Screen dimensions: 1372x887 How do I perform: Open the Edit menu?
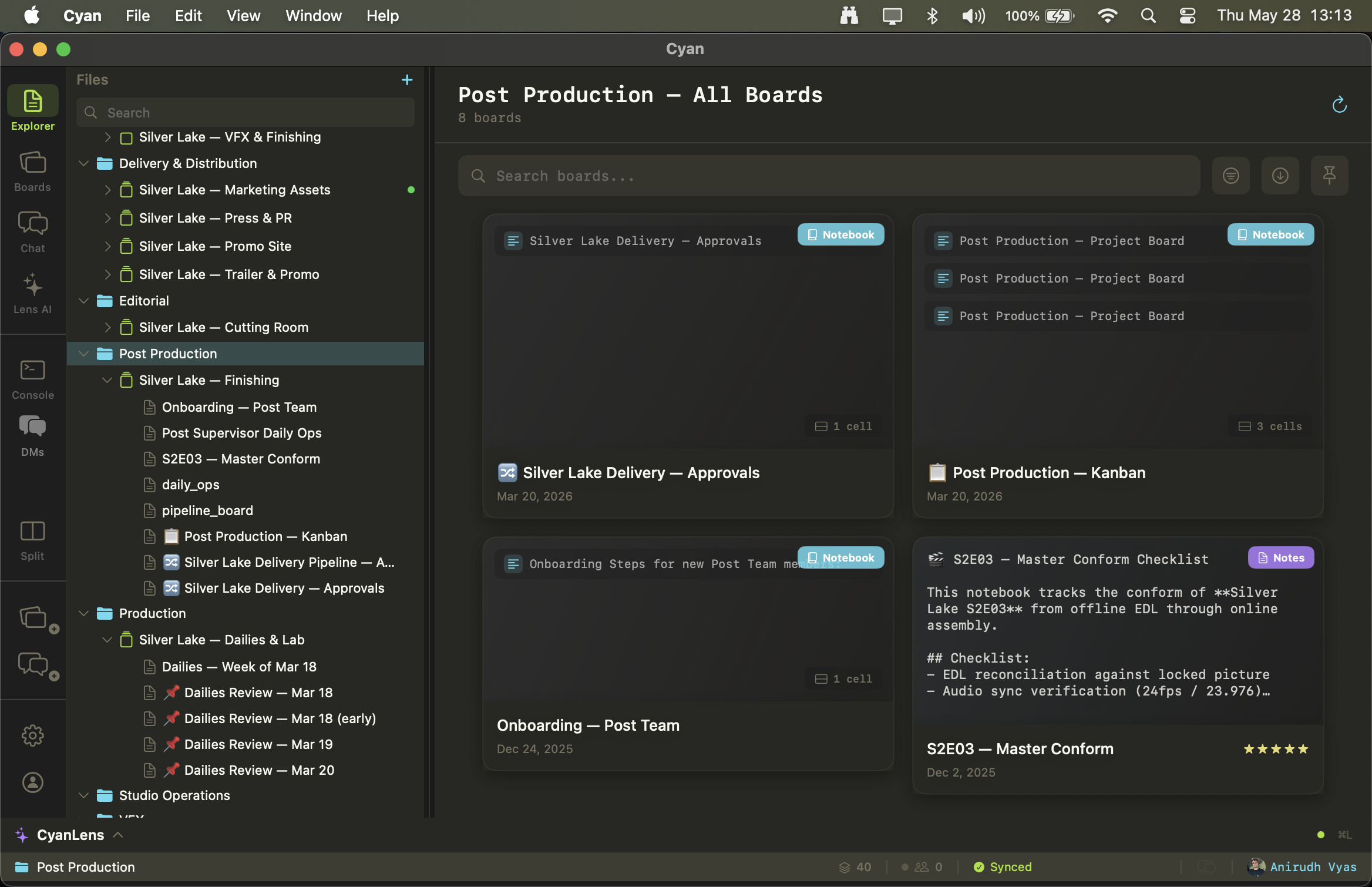click(189, 16)
